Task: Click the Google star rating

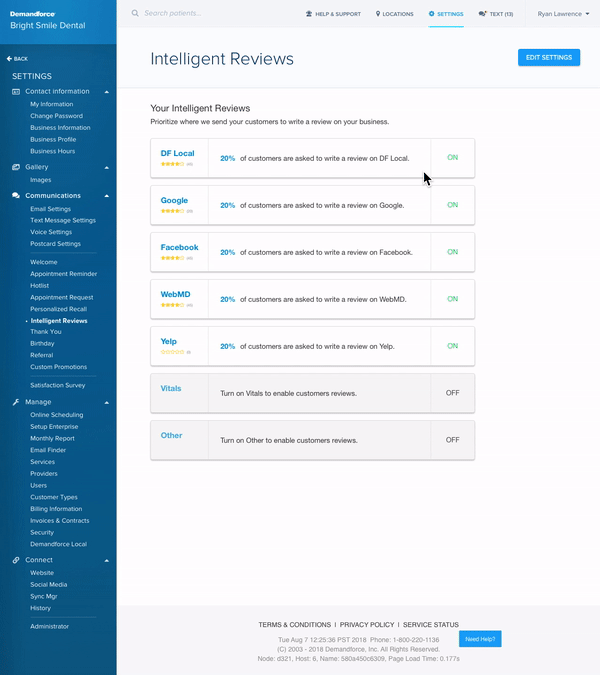Action: pyautogui.click(x=172, y=211)
